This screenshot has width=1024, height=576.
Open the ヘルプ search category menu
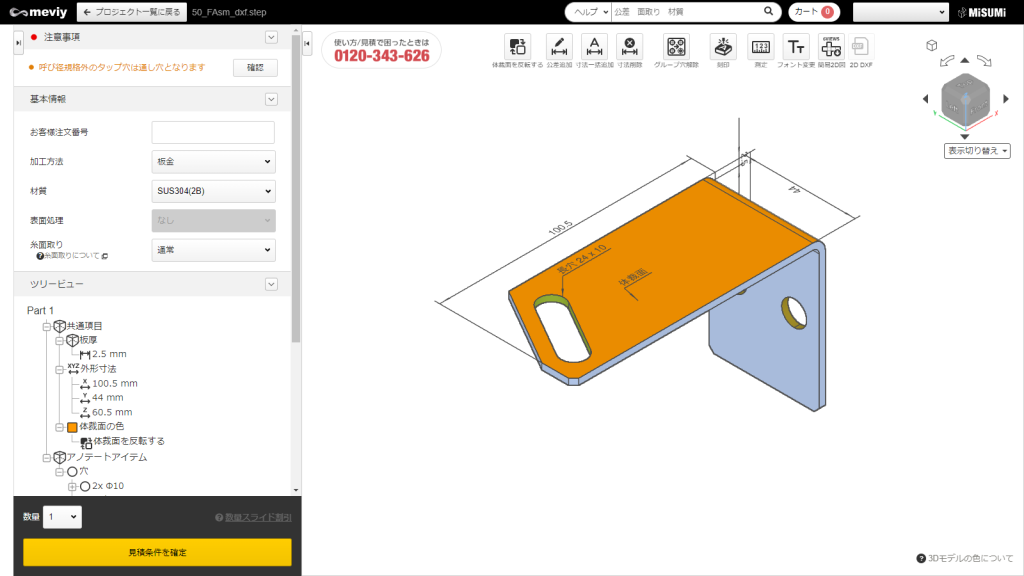tap(587, 12)
